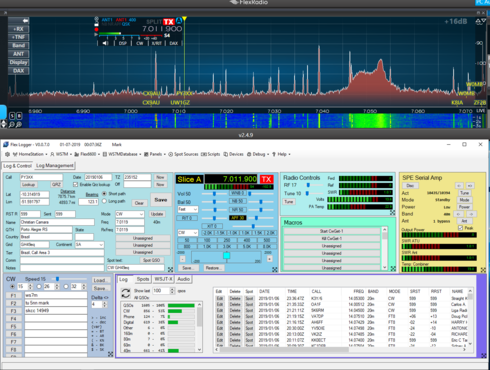Adjust the Vol 50 slider

pyautogui.click(x=215, y=194)
